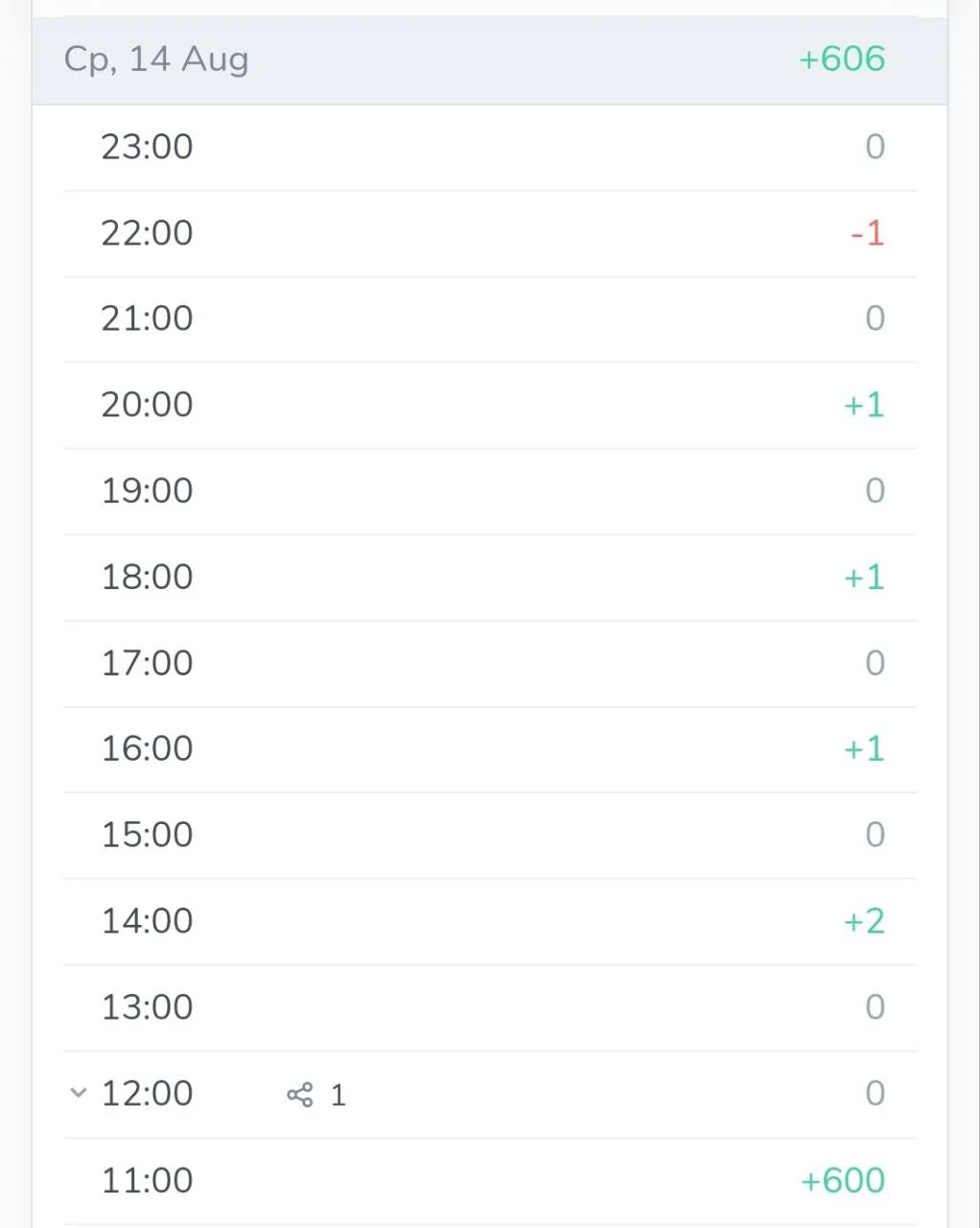Screen dimensions: 980x1228
Task: Click the Cp, 14 Aug date header
Action: tap(156, 59)
